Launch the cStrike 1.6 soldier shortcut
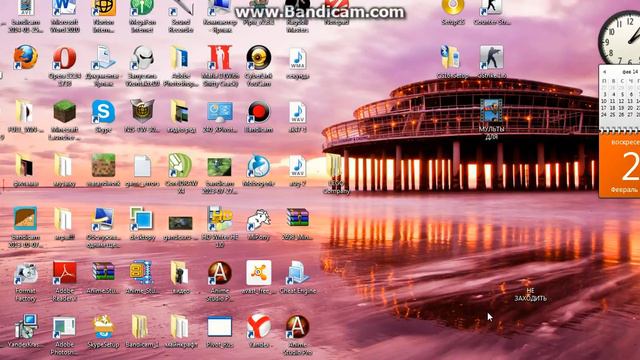Viewport: 640px width, 360px height. 491,57
